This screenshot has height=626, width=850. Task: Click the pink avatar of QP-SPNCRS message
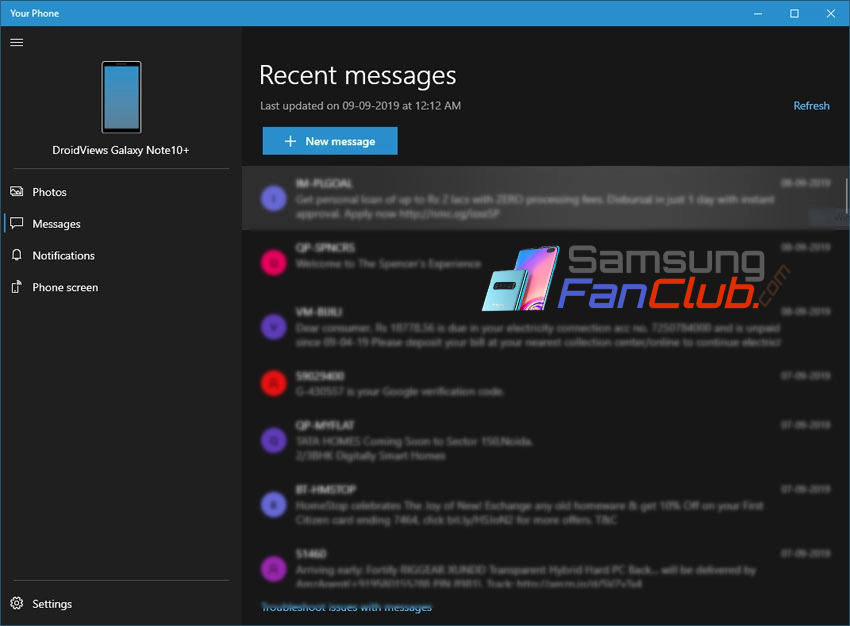[x=274, y=263]
